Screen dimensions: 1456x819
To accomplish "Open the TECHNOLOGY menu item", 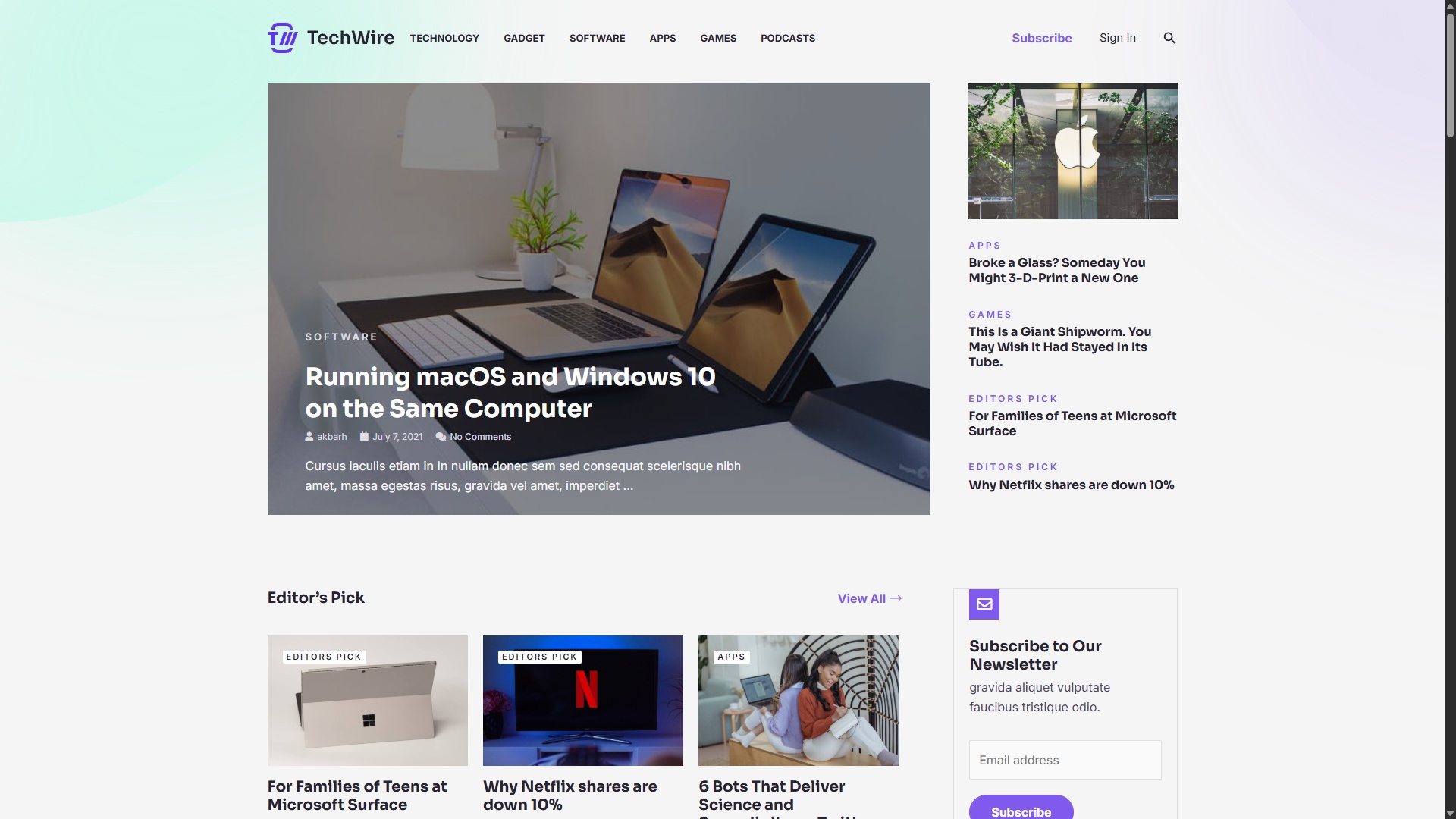I will [x=444, y=38].
